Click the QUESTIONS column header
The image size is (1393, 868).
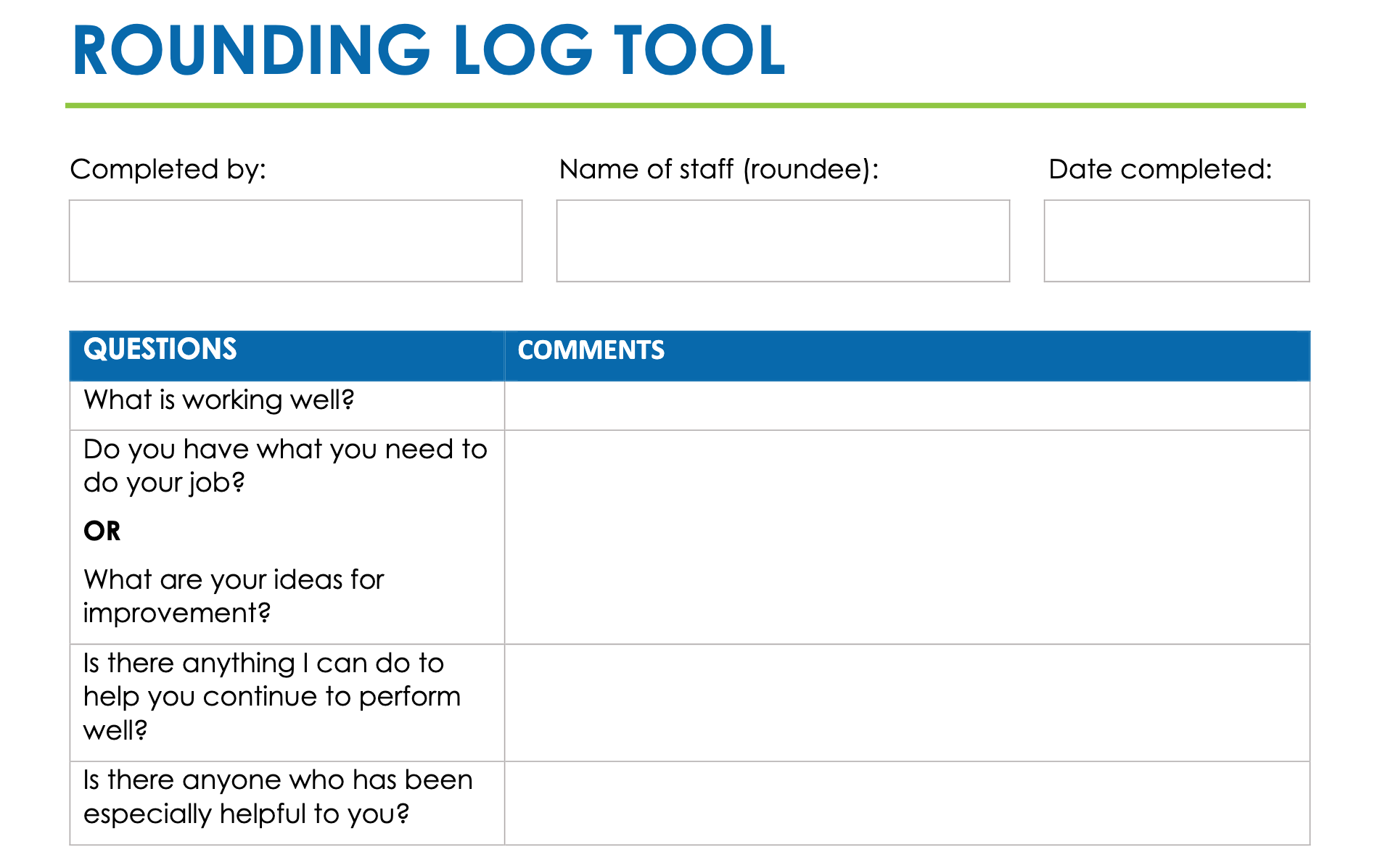tap(160, 350)
